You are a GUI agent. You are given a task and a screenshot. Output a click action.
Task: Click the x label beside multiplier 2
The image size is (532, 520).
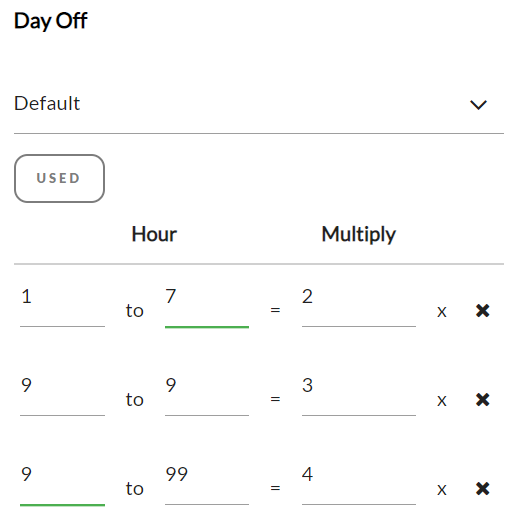(441, 311)
